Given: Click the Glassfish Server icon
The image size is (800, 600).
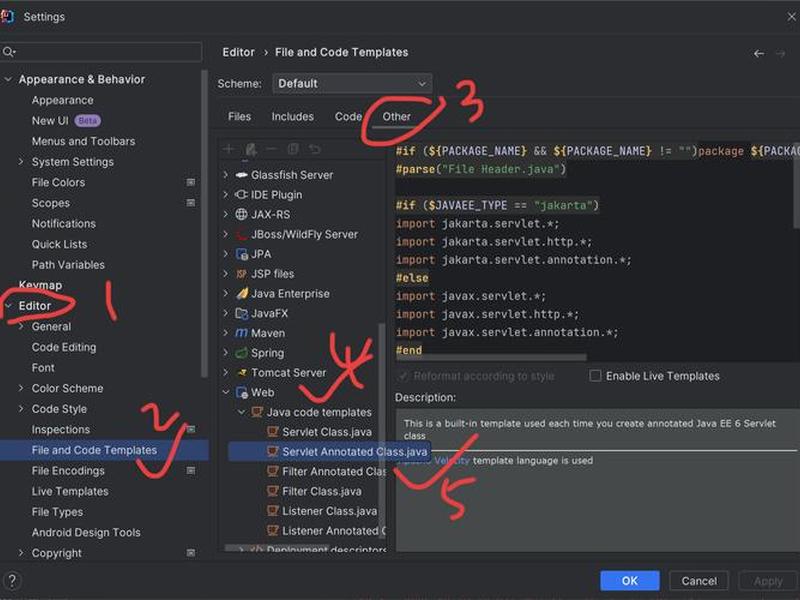Looking at the screenshot, I should point(241,175).
